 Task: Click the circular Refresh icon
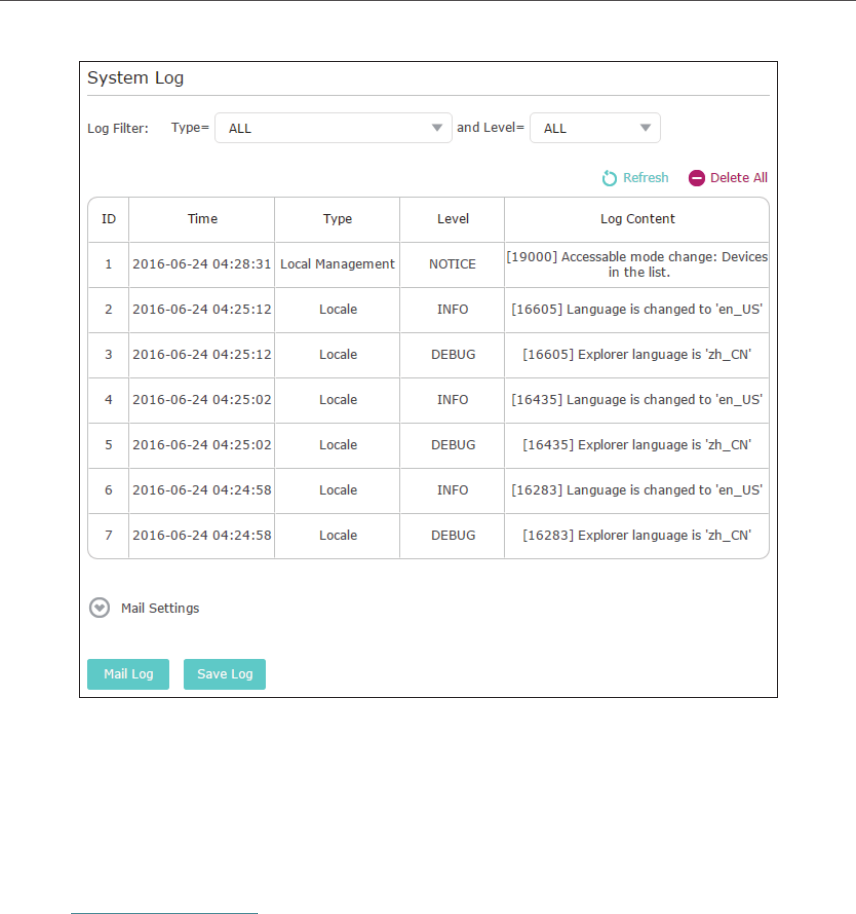[x=609, y=178]
